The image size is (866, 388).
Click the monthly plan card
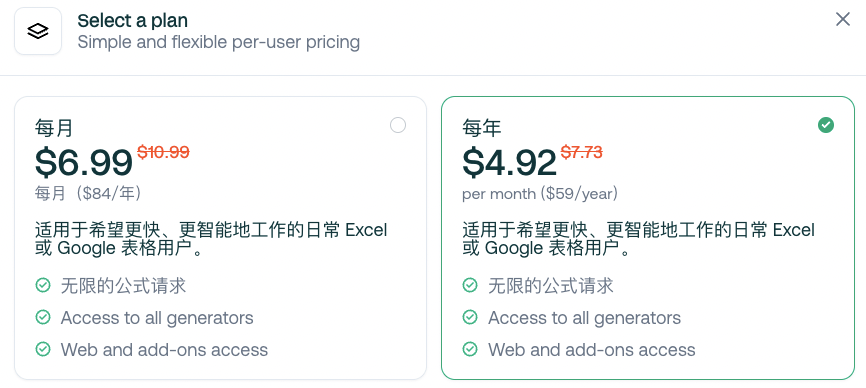pos(220,238)
